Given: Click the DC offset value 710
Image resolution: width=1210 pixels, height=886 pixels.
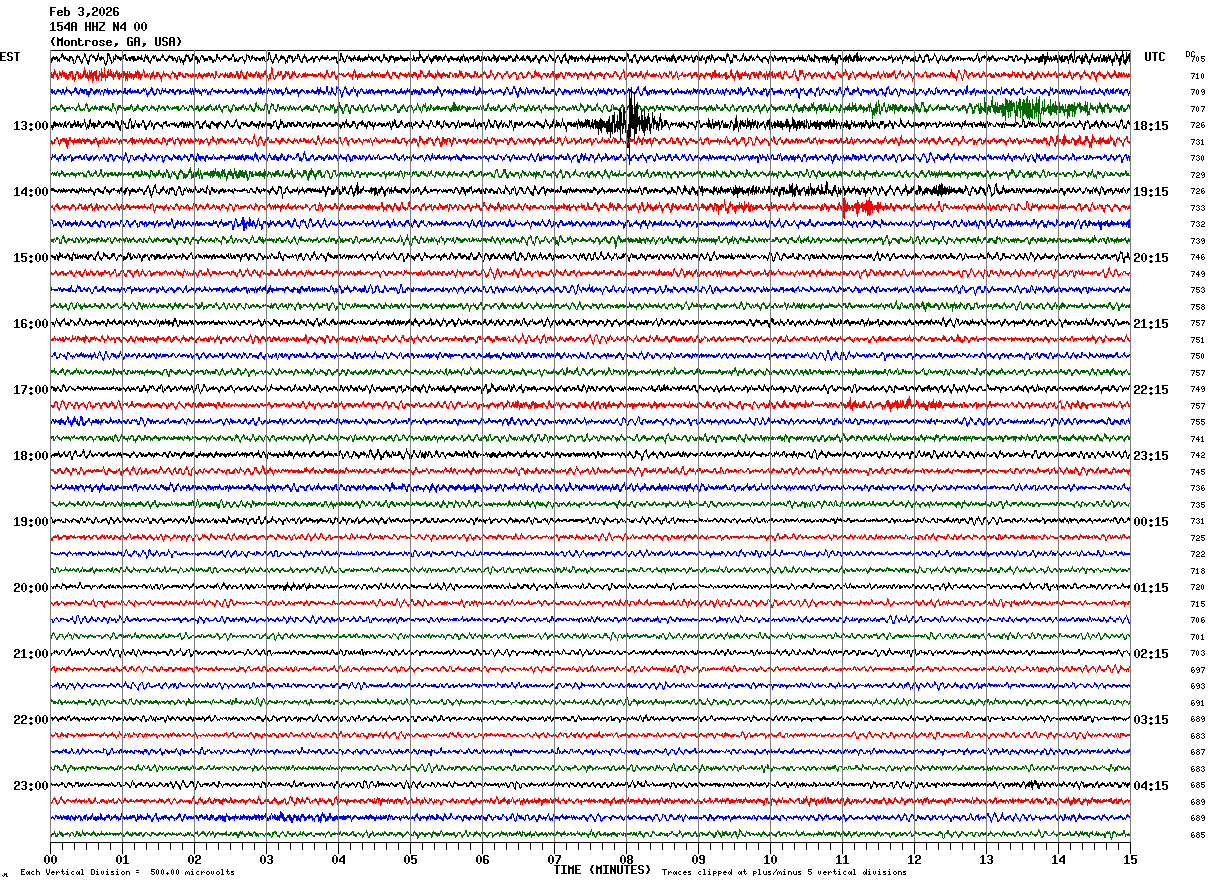Looking at the screenshot, I should [x=1197, y=76].
